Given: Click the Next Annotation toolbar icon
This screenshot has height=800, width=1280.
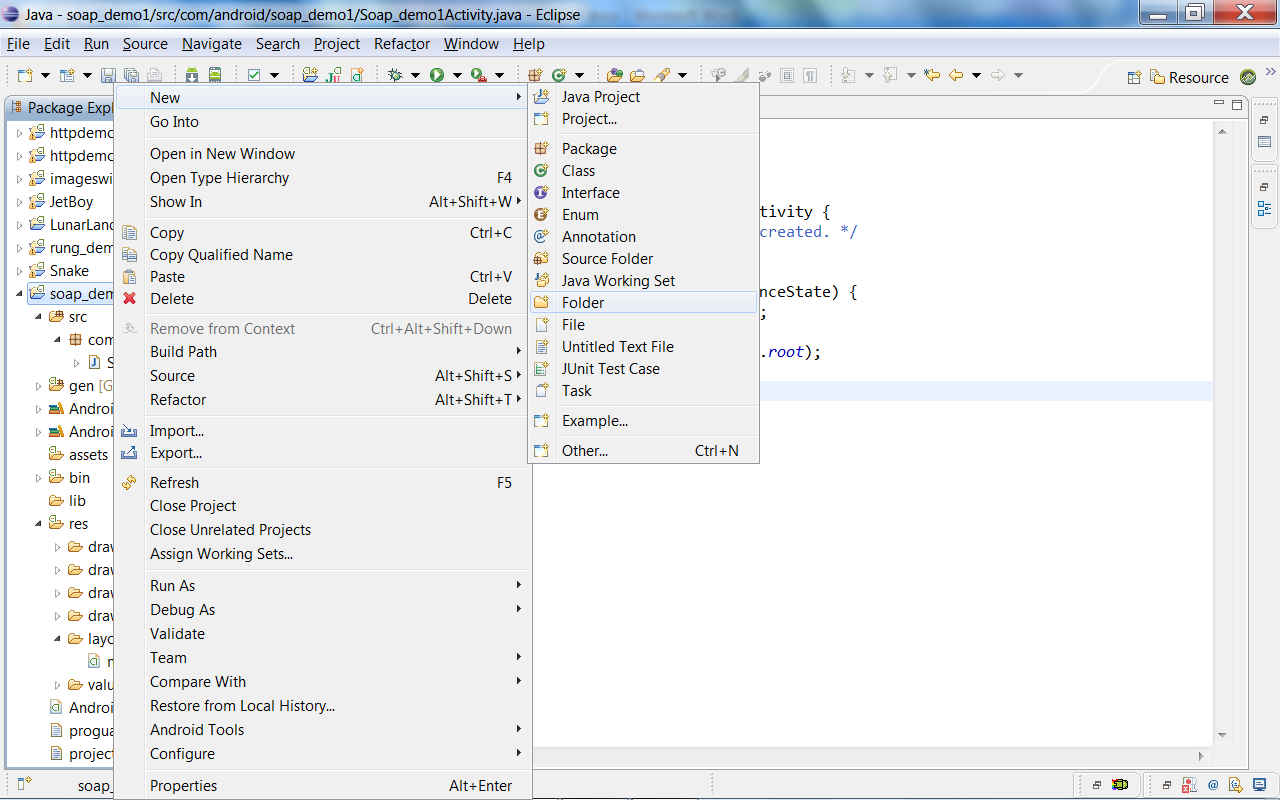Looking at the screenshot, I should tap(848, 75).
